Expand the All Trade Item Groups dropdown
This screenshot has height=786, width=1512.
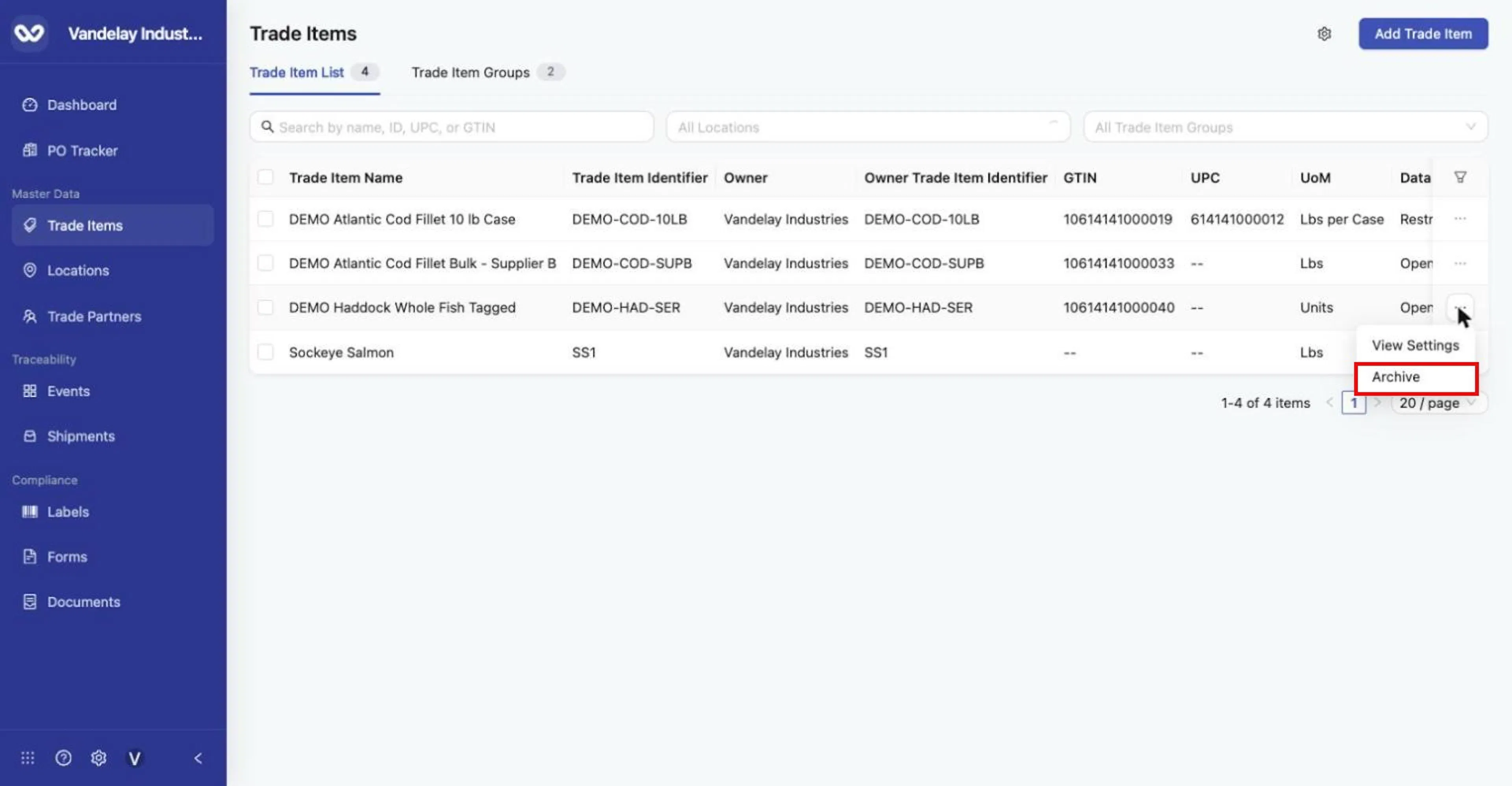(1286, 127)
